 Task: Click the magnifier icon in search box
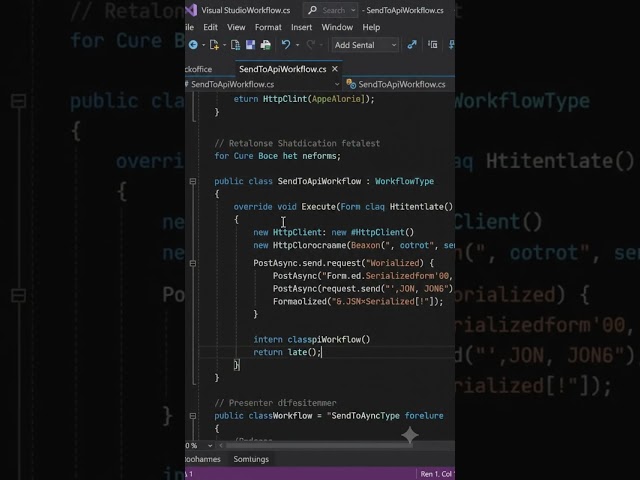[312, 10]
